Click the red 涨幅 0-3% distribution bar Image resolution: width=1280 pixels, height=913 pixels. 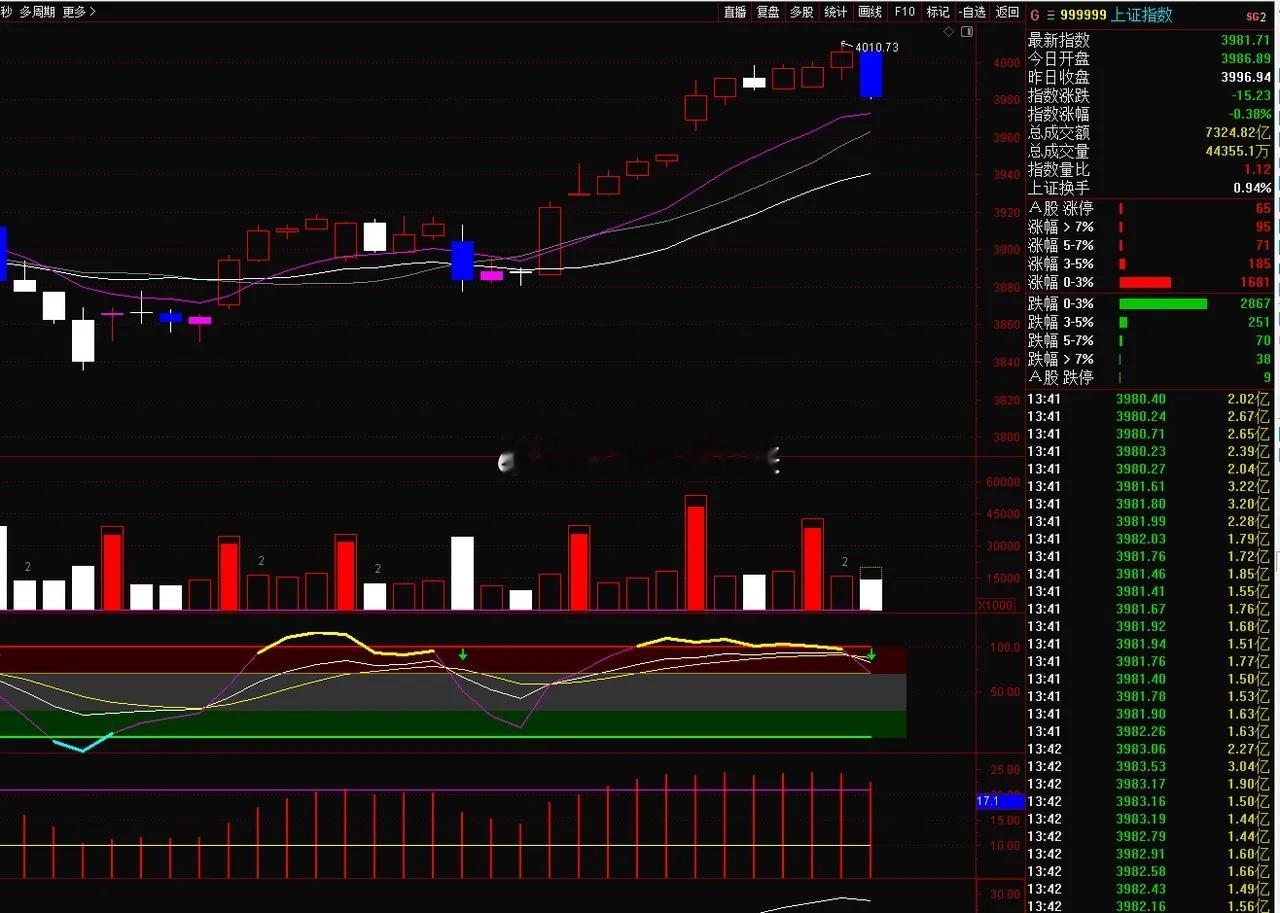click(x=1145, y=283)
